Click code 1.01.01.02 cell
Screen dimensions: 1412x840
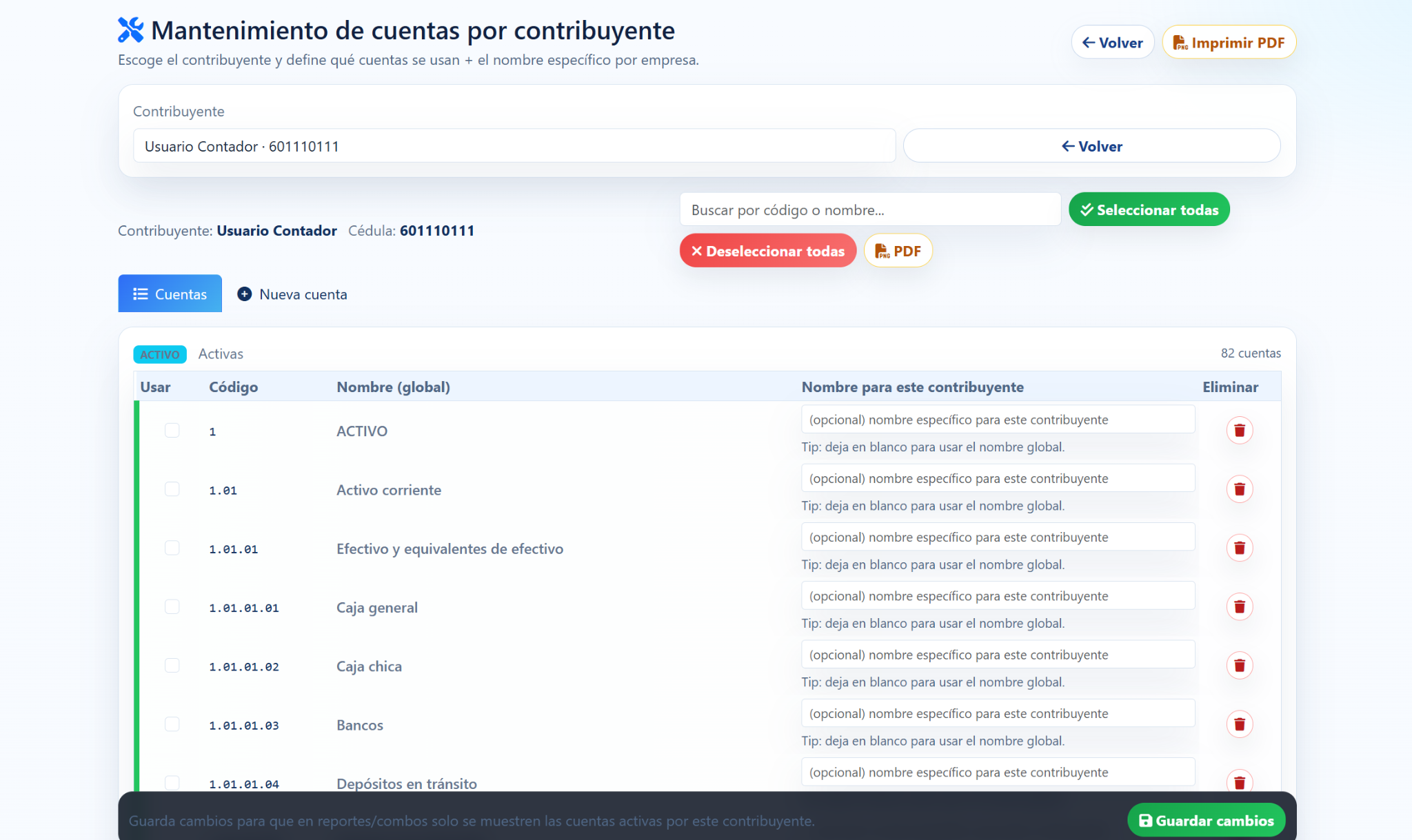pyautogui.click(x=244, y=666)
